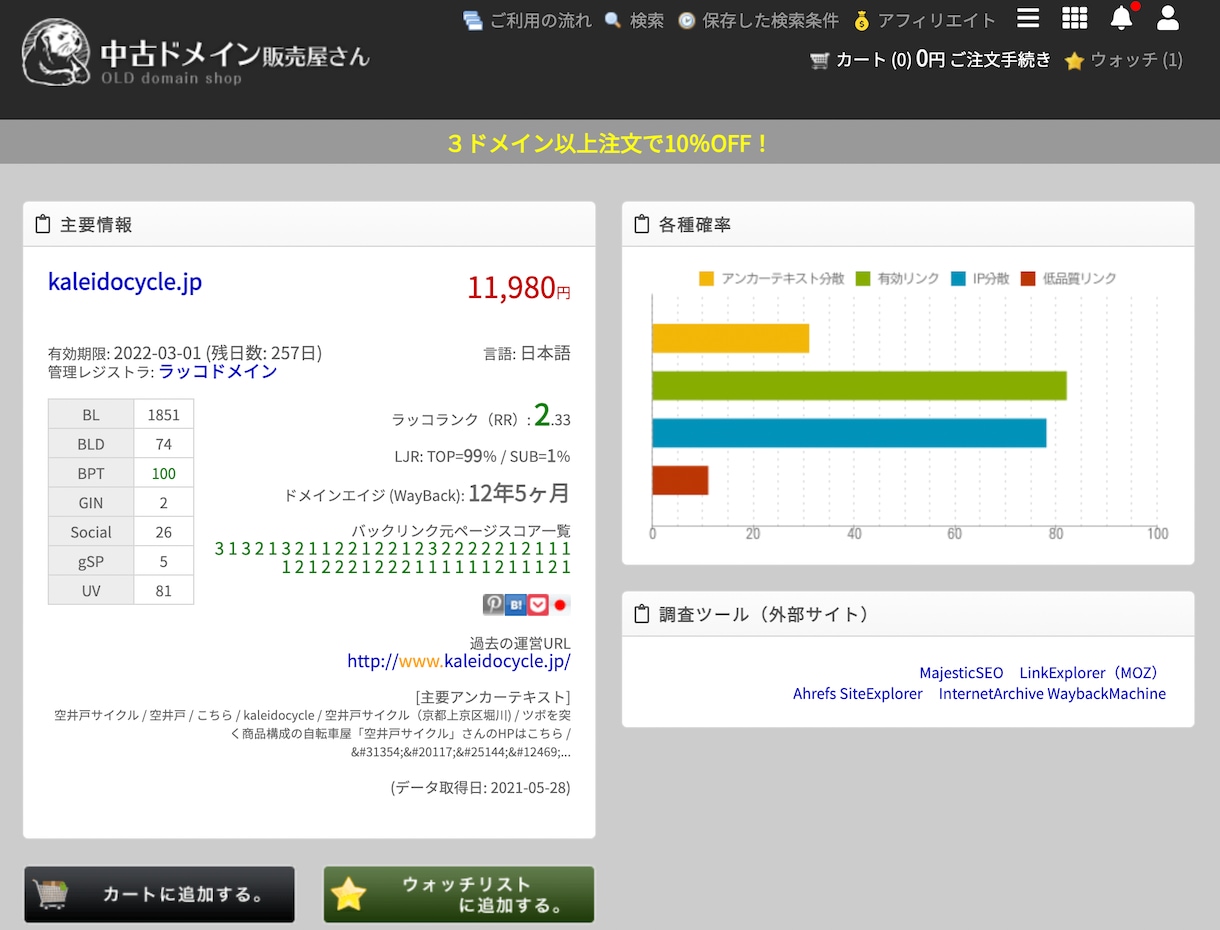
Task: Click the green 有効リンク bar in chart
Action: tap(859, 385)
